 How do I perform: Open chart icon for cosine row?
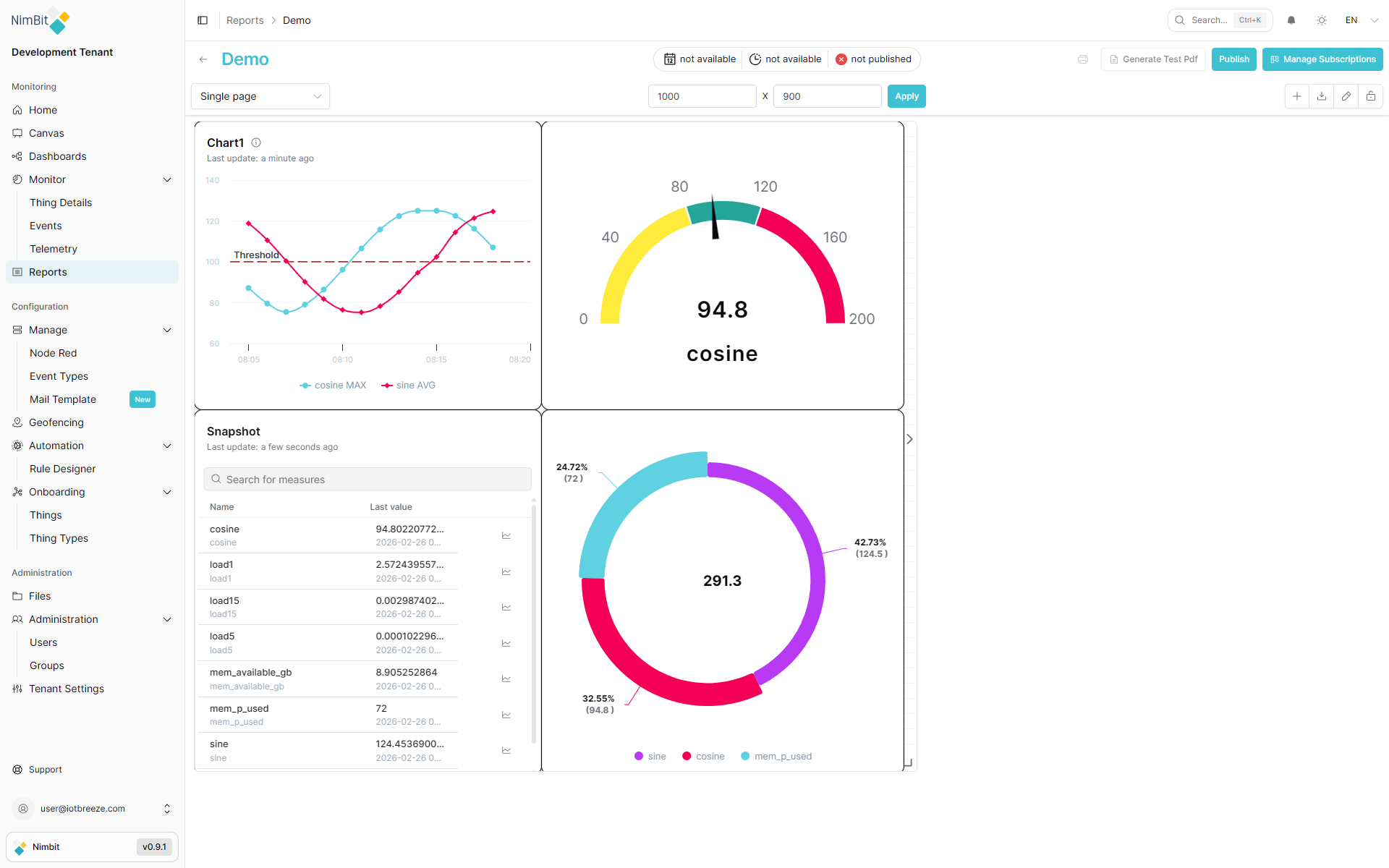pyautogui.click(x=506, y=536)
